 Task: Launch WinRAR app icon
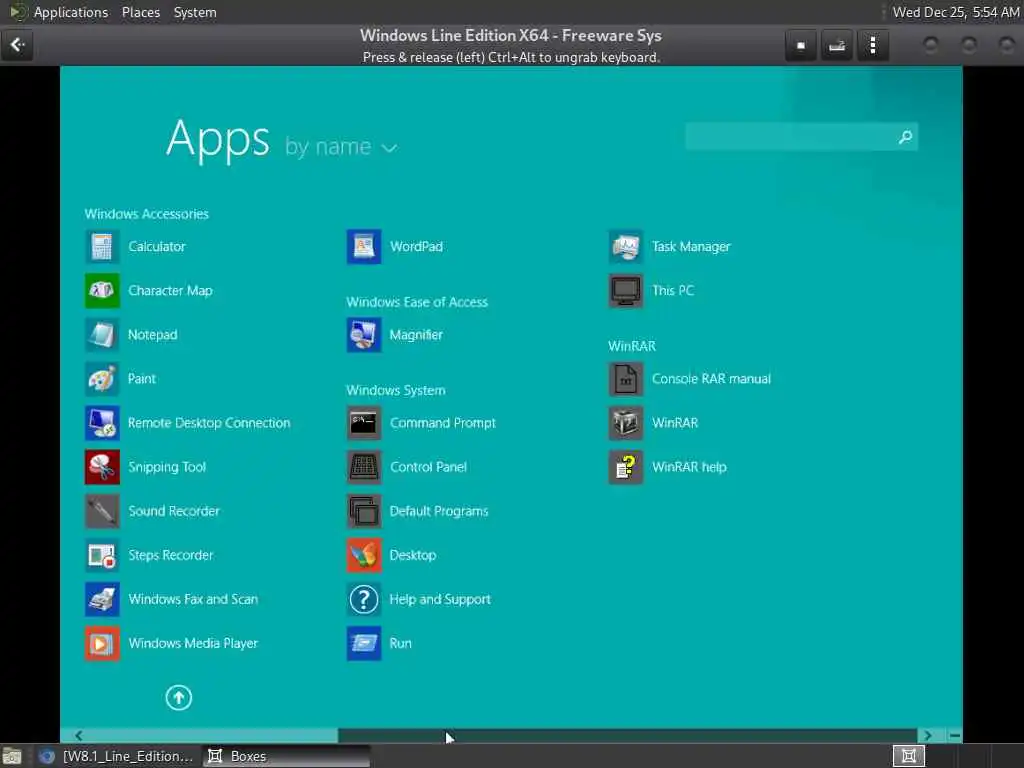pos(626,423)
